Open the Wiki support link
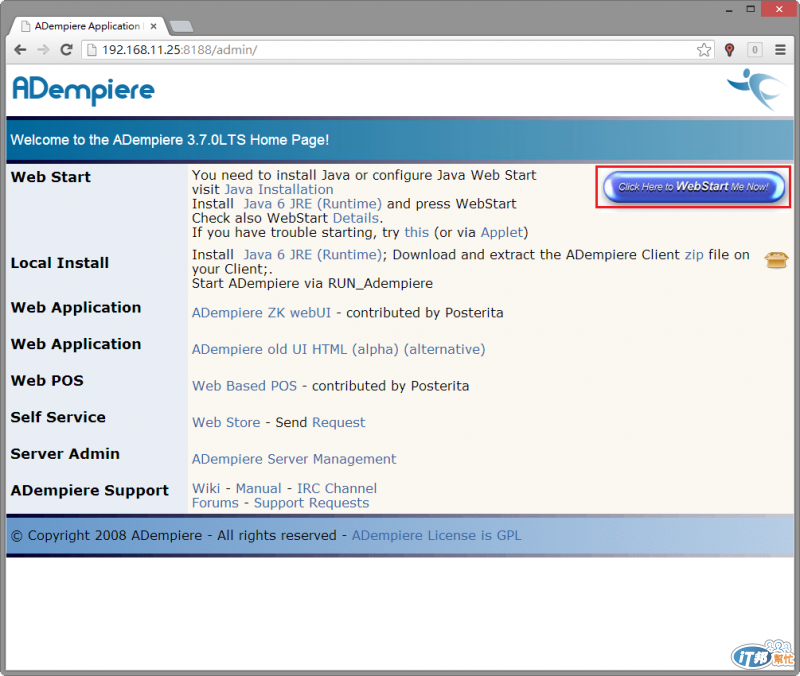 206,488
